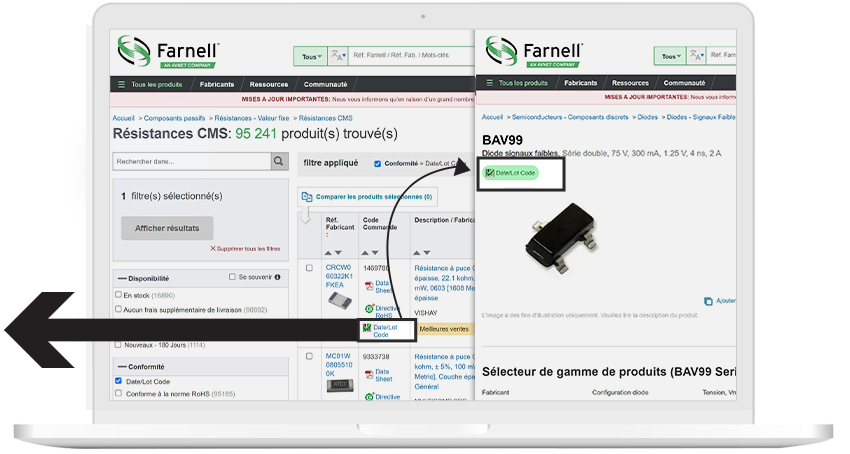Click the Farnell logo on the left page
This screenshot has height=454, width=850.
point(169,52)
